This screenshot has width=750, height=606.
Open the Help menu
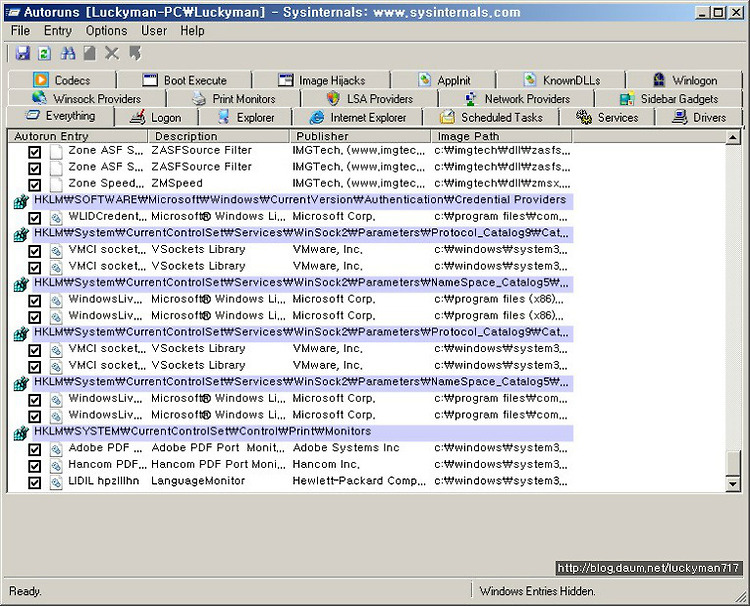click(192, 31)
